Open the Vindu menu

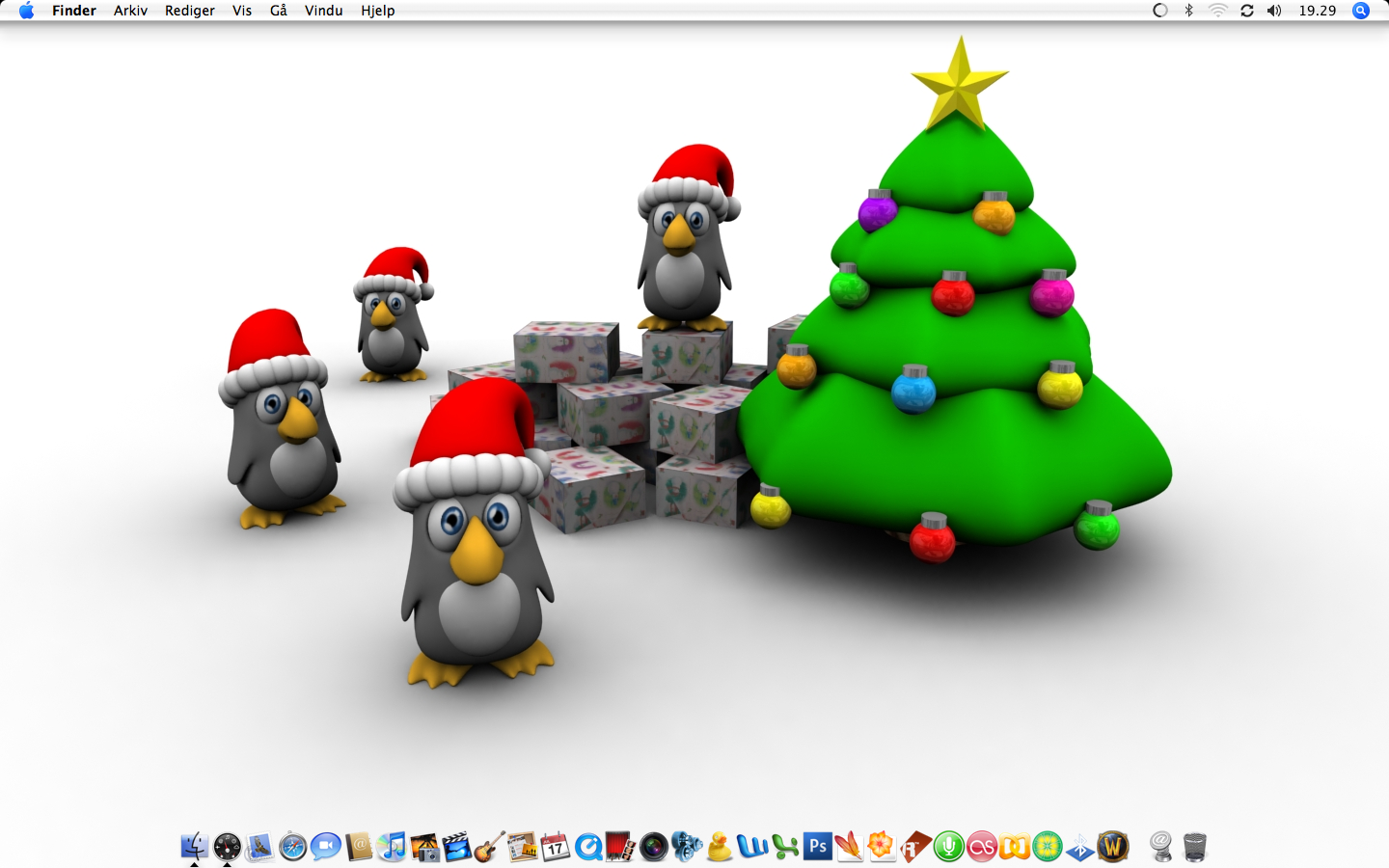(324, 11)
